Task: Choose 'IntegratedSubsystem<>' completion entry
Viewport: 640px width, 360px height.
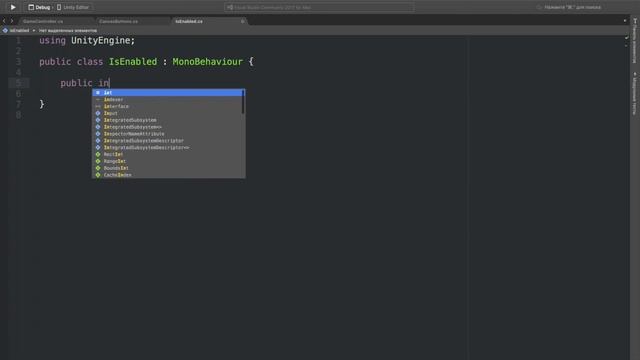Action: [168, 127]
